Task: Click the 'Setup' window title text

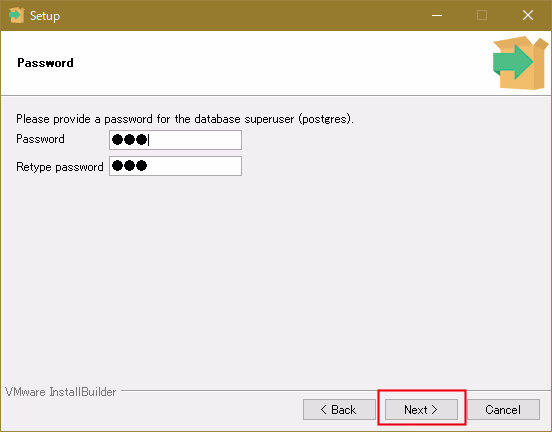Action: pos(45,16)
